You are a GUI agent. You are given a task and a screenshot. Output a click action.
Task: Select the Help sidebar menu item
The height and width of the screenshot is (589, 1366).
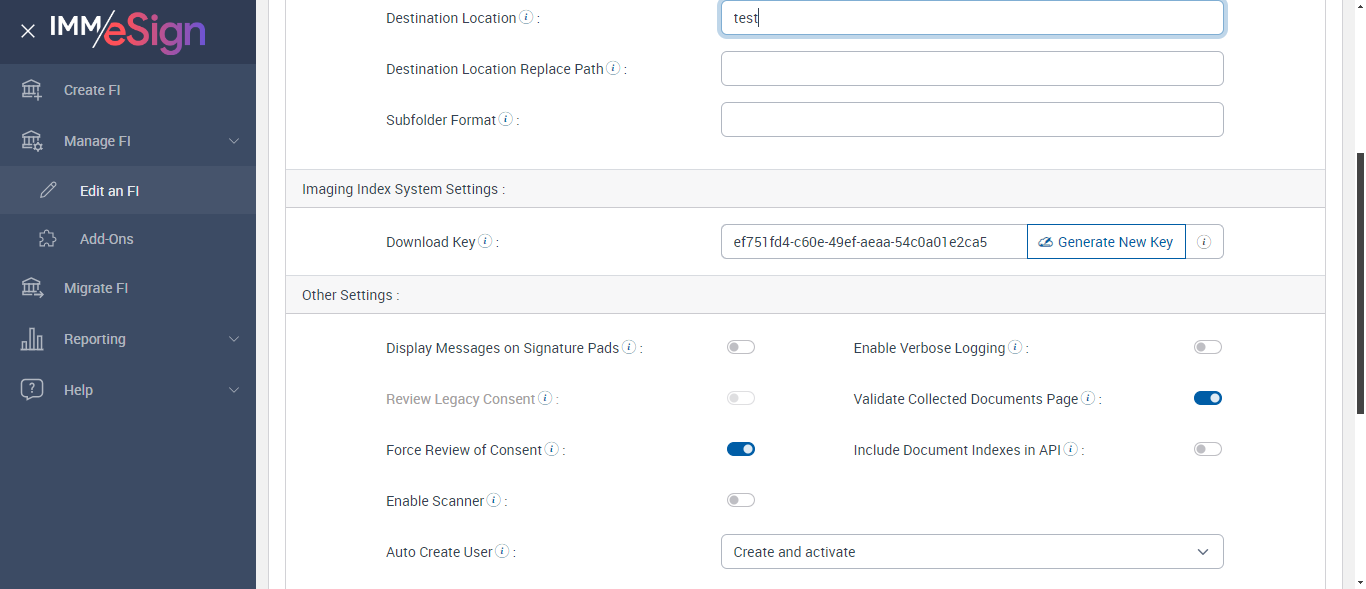click(x=78, y=390)
